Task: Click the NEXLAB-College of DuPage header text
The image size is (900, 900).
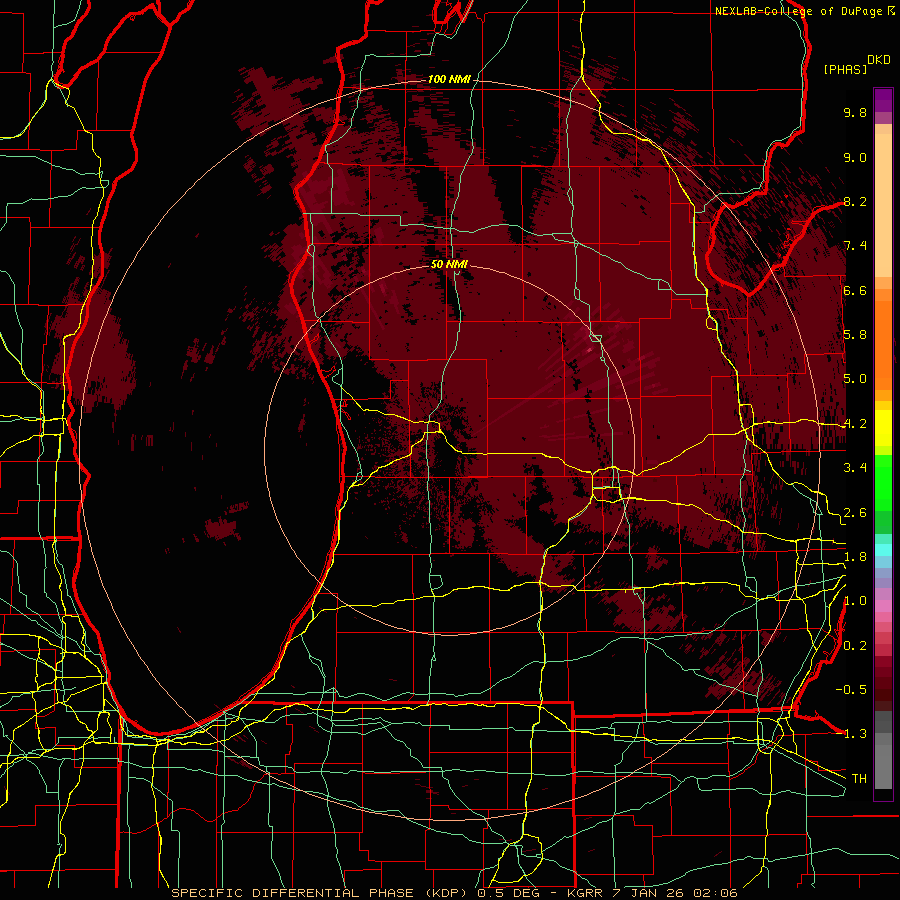Action: click(x=800, y=11)
